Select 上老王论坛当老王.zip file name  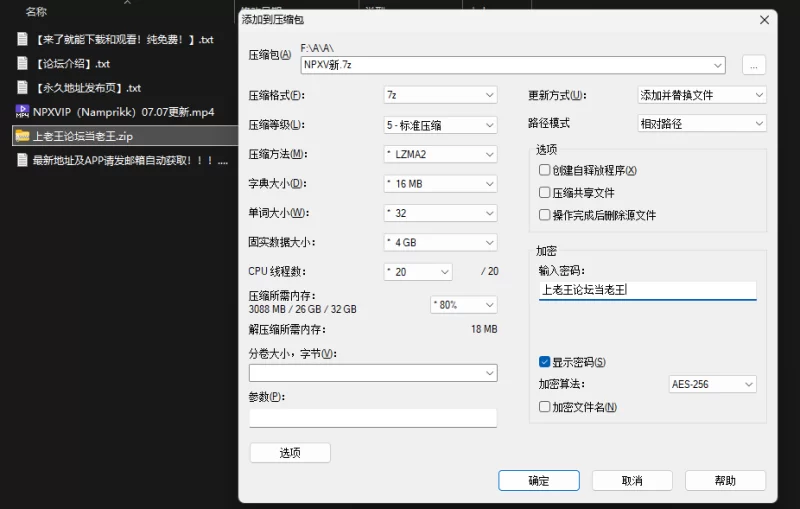click(x=83, y=136)
